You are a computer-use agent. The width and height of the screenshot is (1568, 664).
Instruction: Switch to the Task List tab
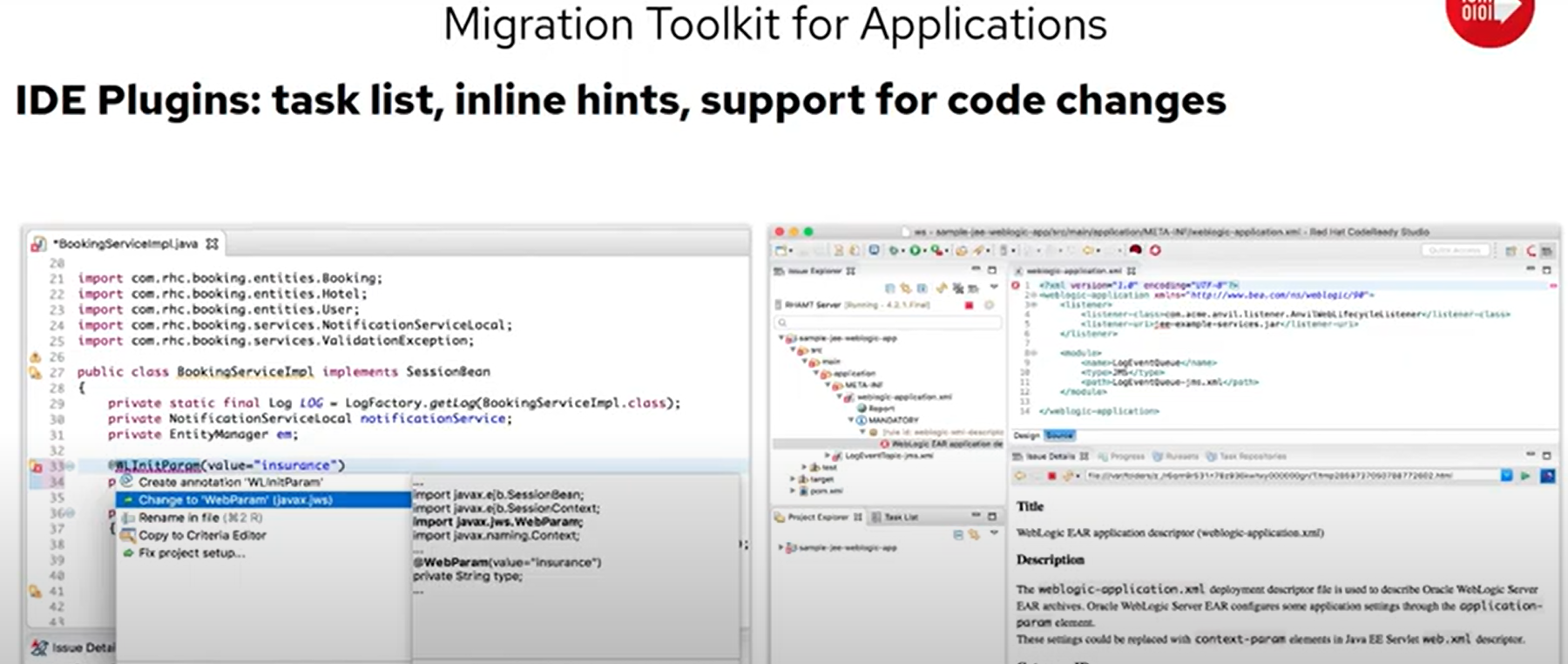pos(896,518)
